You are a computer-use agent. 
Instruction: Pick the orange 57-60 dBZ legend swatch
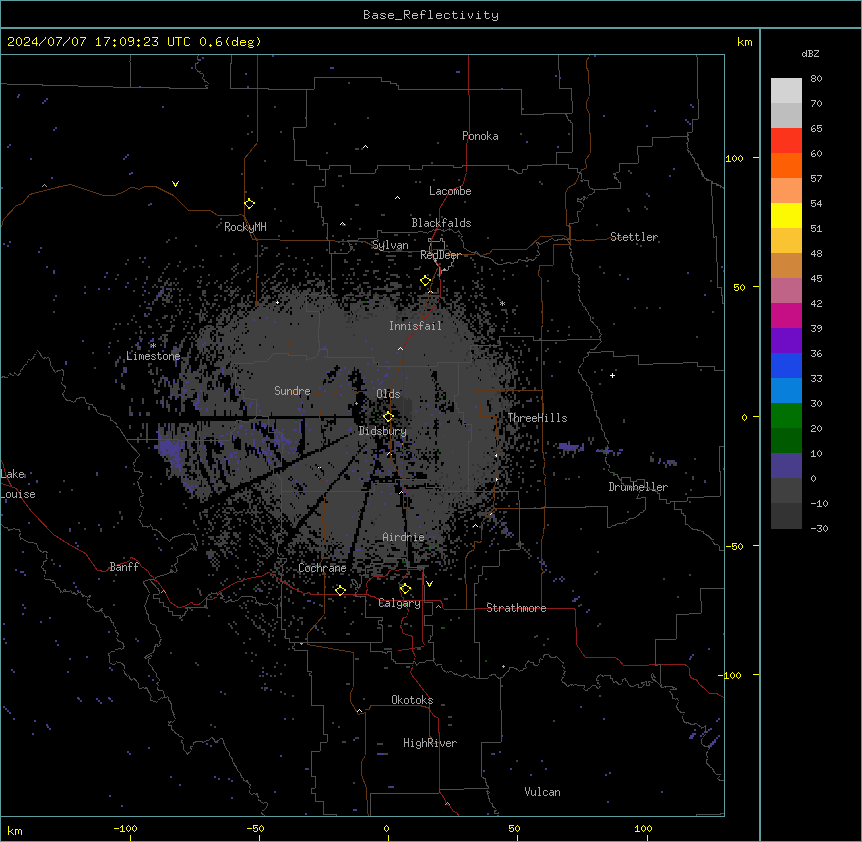click(x=786, y=165)
